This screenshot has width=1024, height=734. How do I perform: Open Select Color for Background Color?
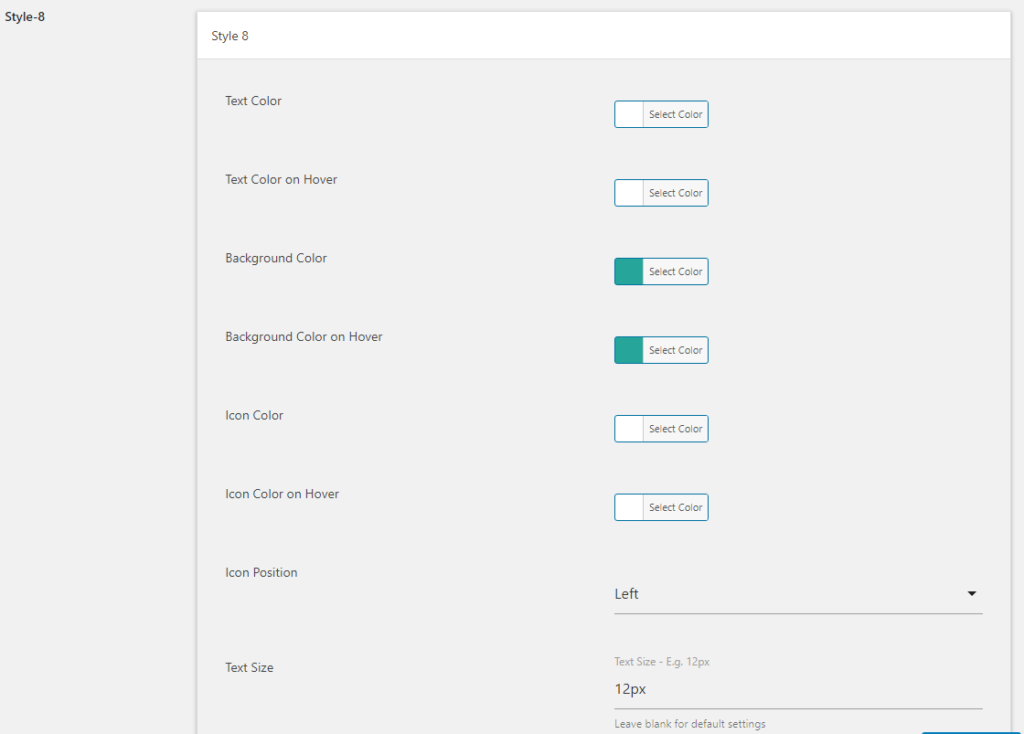[x=675, y=272]
